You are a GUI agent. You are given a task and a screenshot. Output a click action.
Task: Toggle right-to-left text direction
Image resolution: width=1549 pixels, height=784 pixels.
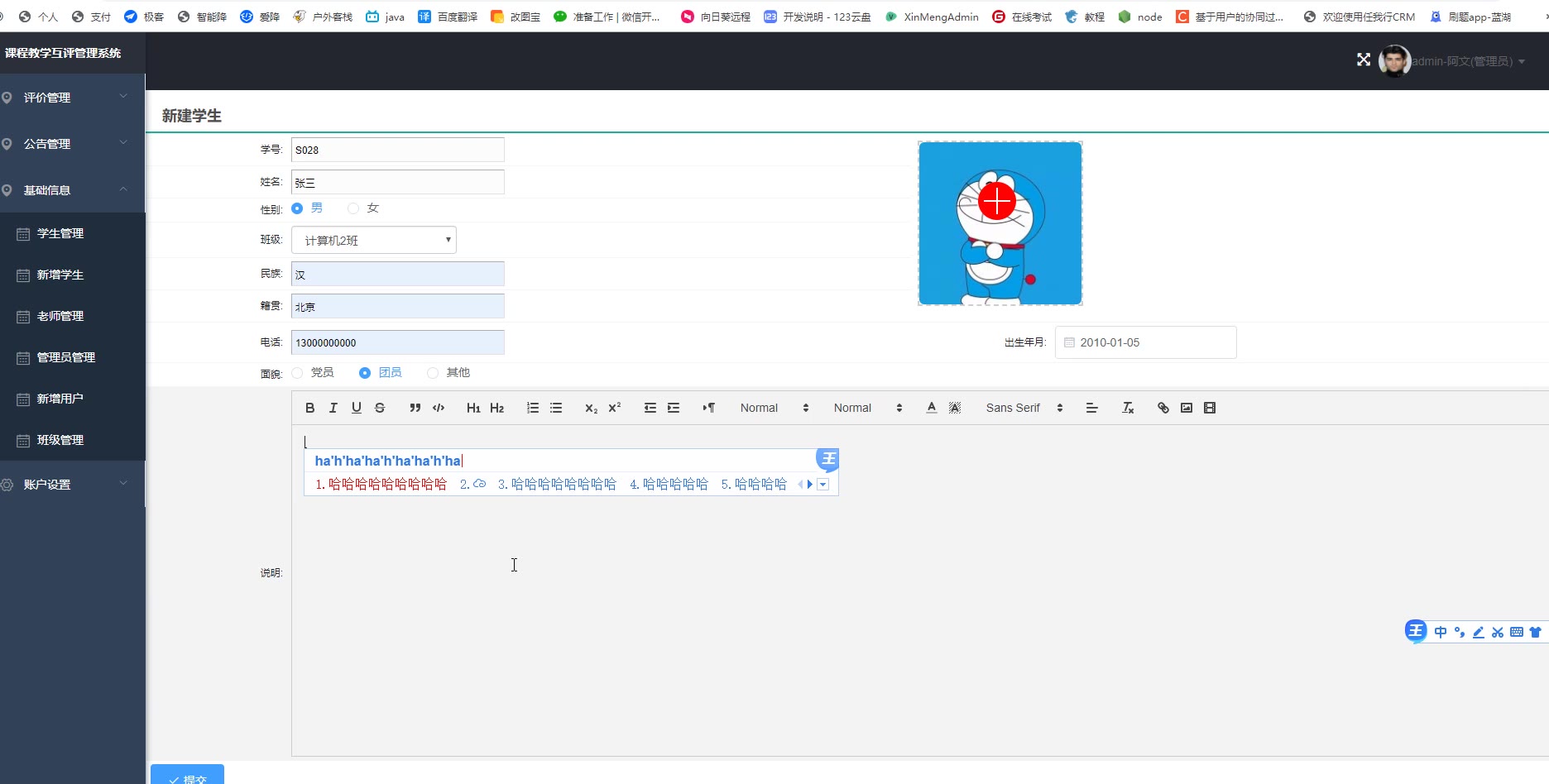pyautogui.click(x=709, y=408)
